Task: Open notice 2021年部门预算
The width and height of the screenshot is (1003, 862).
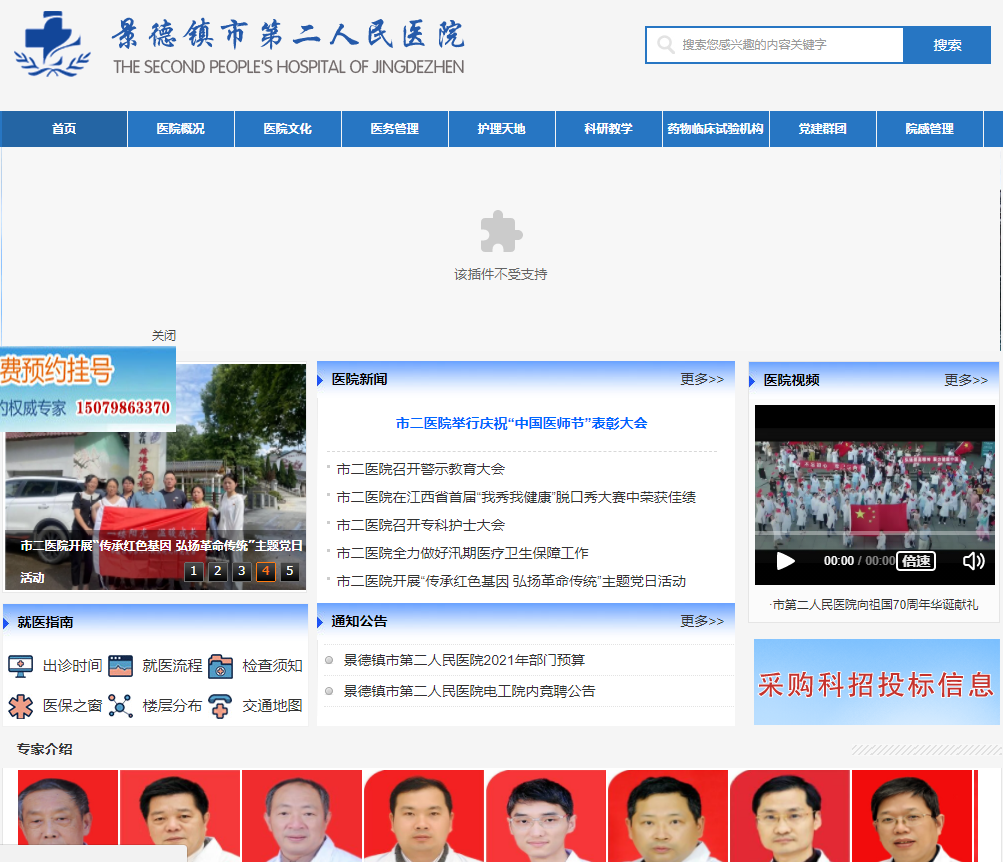Action: pos(464,660)
